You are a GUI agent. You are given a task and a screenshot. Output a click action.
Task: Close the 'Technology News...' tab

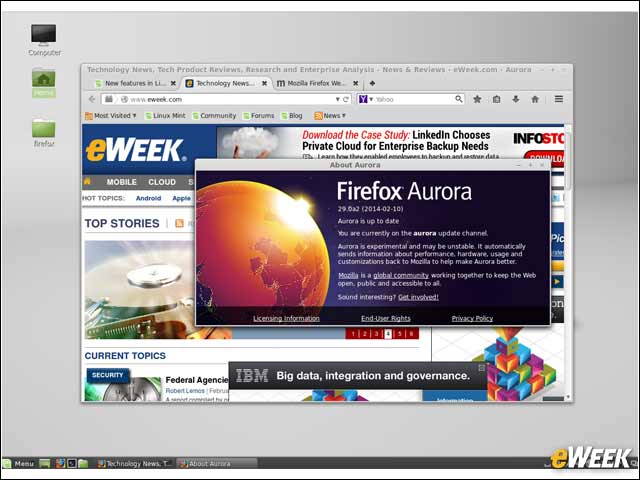[264, 83]
